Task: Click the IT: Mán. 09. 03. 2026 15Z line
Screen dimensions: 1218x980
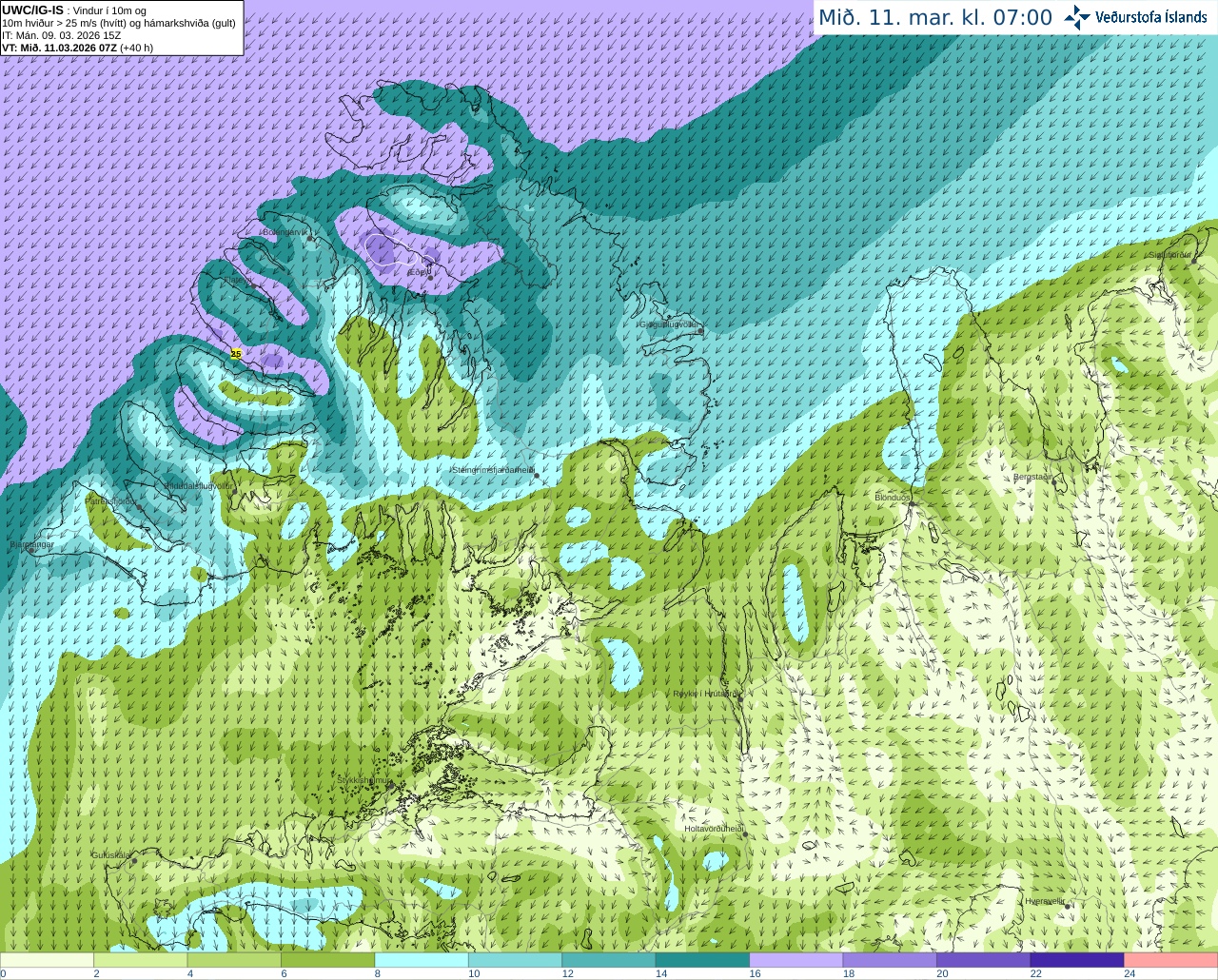Action: (61, 35)
